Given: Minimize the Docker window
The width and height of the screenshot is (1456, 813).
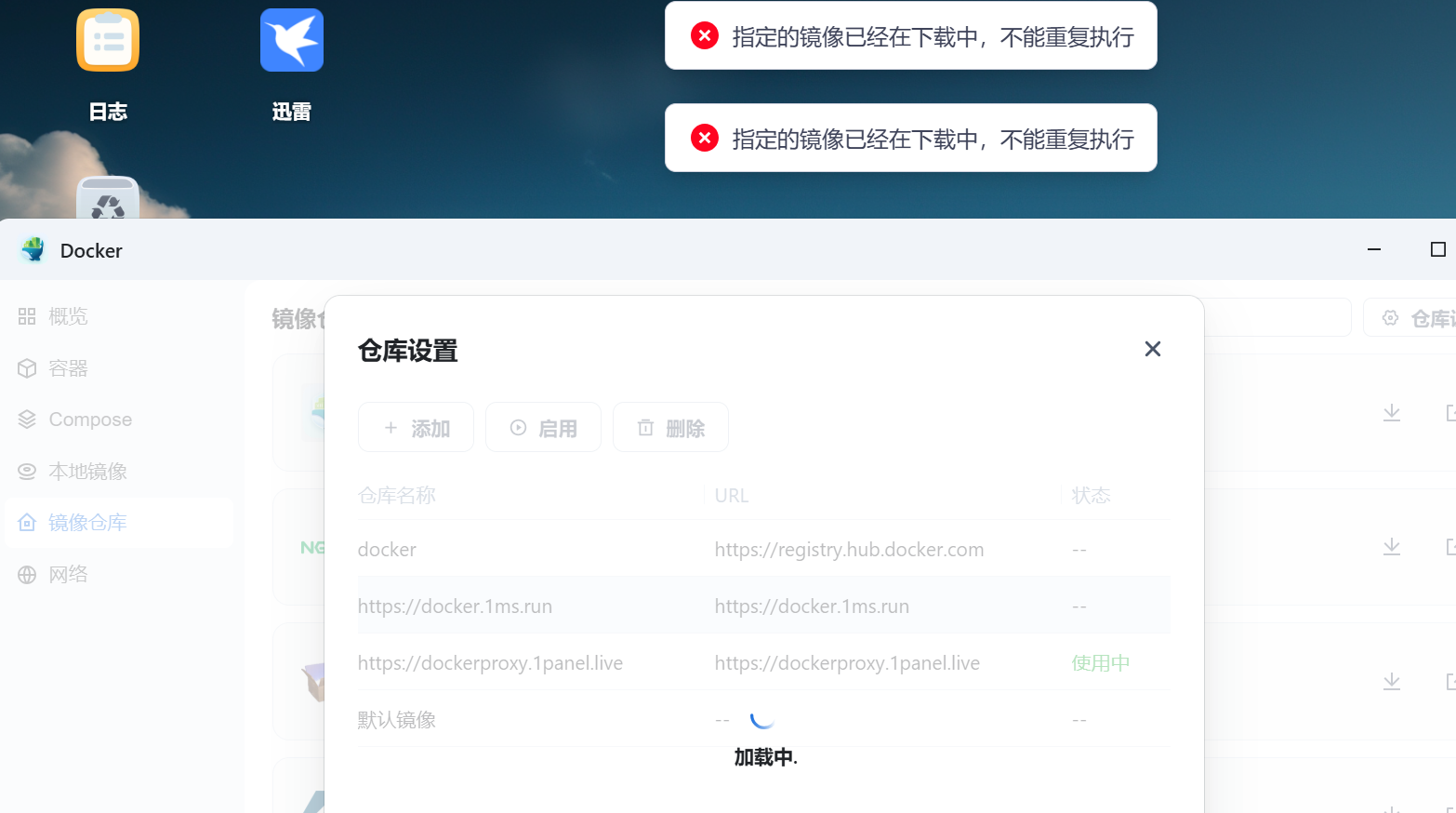Looking at the screenshot, I should [x=1374, y=249].
